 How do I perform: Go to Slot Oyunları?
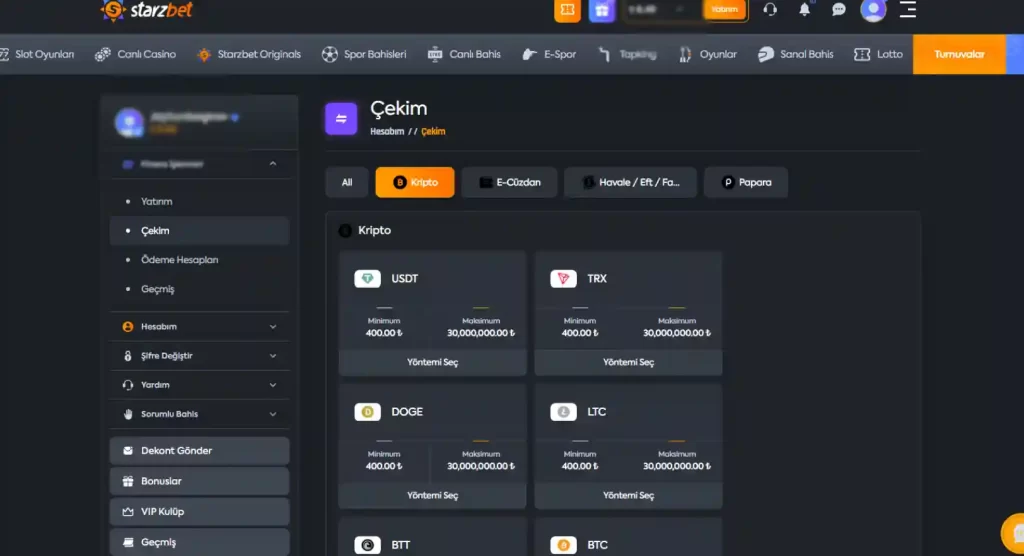click(37, 54)
